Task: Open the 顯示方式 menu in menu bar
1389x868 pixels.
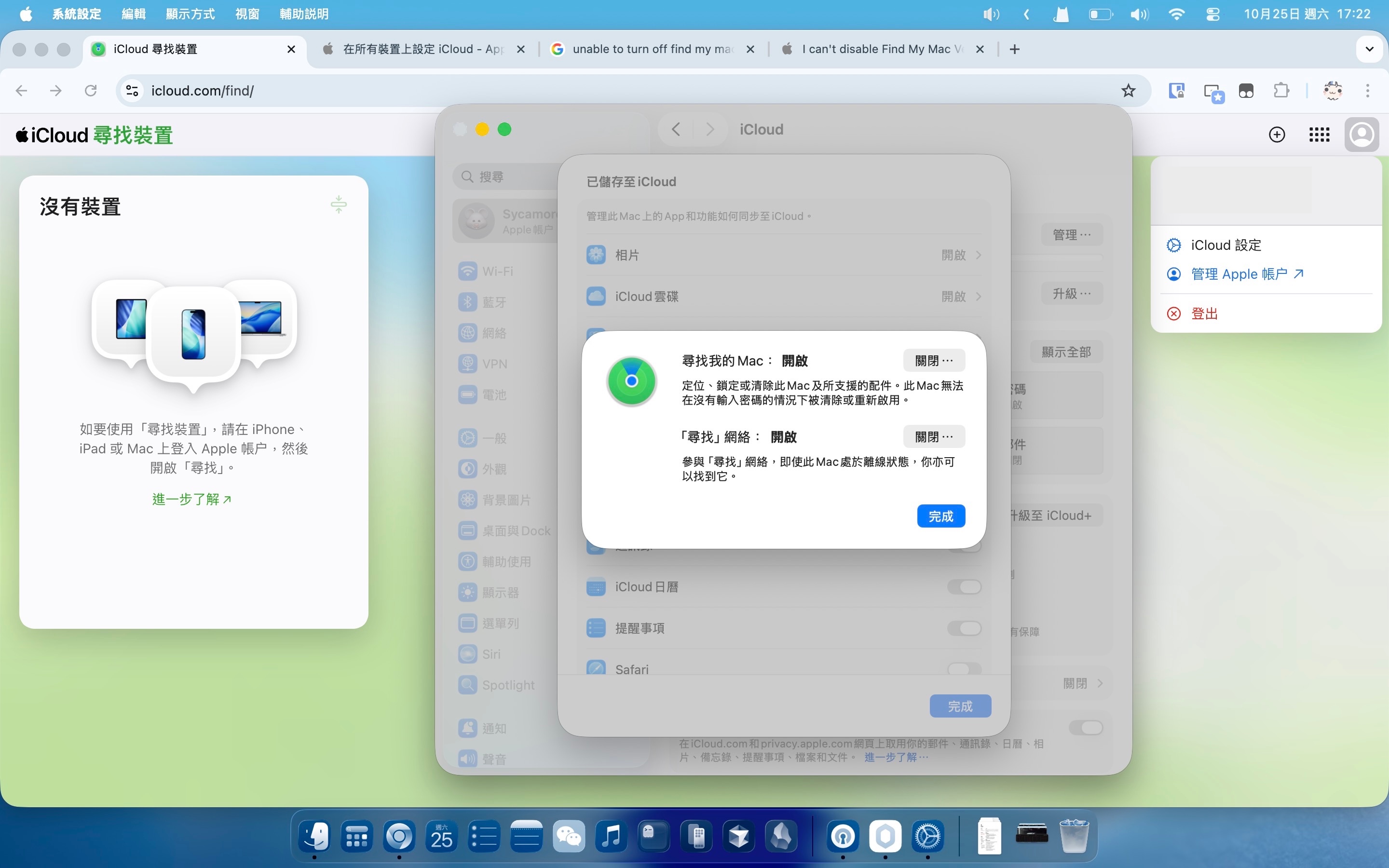Action: tap(190, 14)
